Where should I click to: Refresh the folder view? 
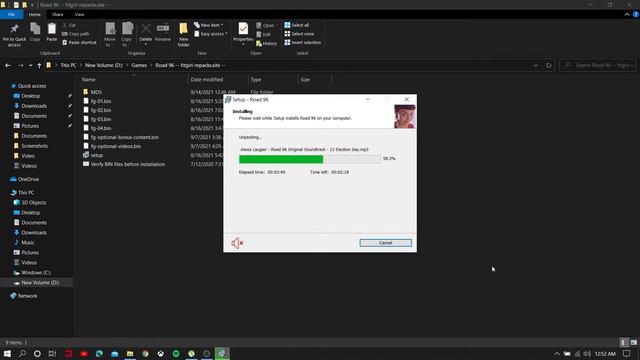[x=549, y=65]
